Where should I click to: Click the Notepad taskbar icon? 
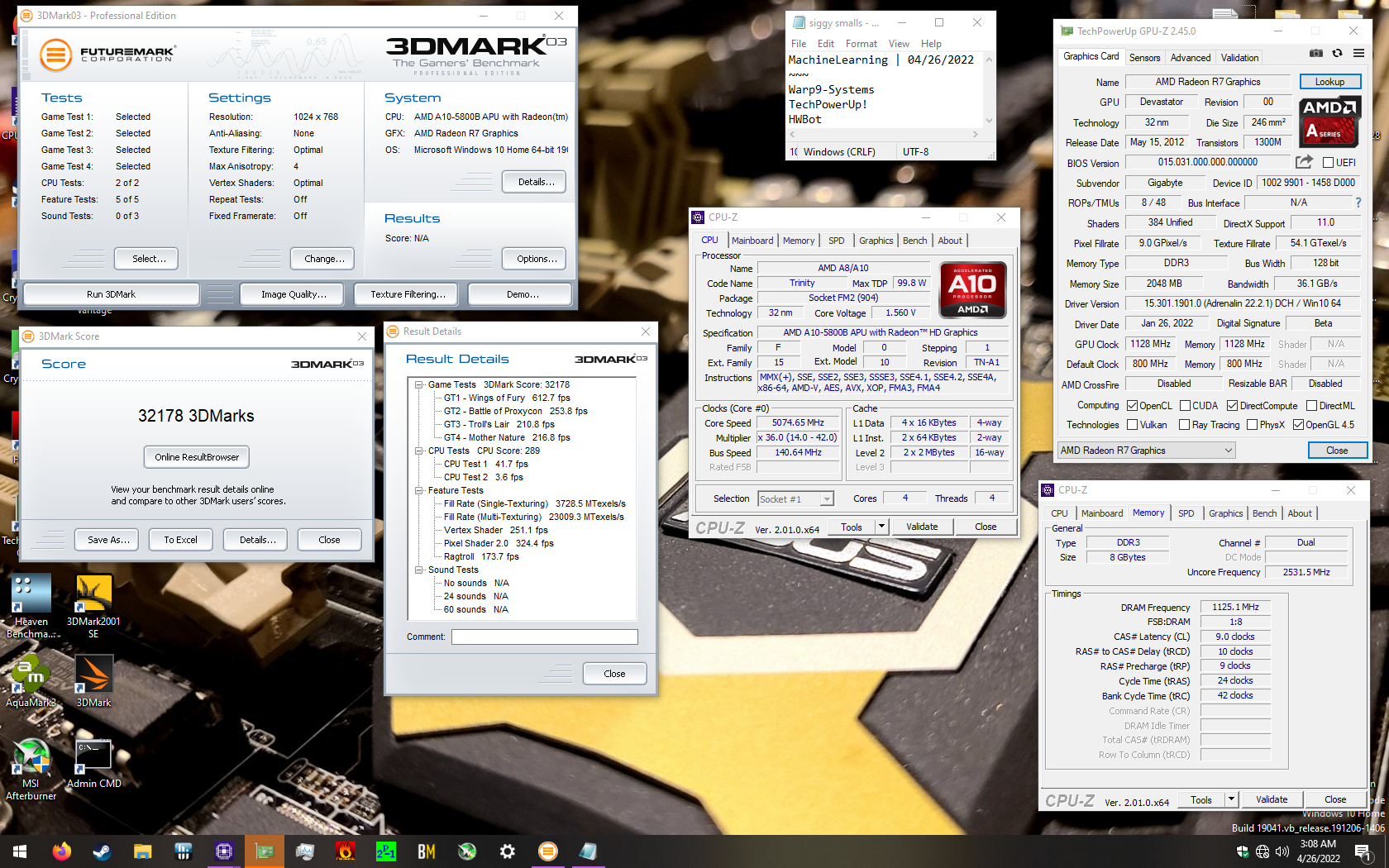[x=588, y=851]
